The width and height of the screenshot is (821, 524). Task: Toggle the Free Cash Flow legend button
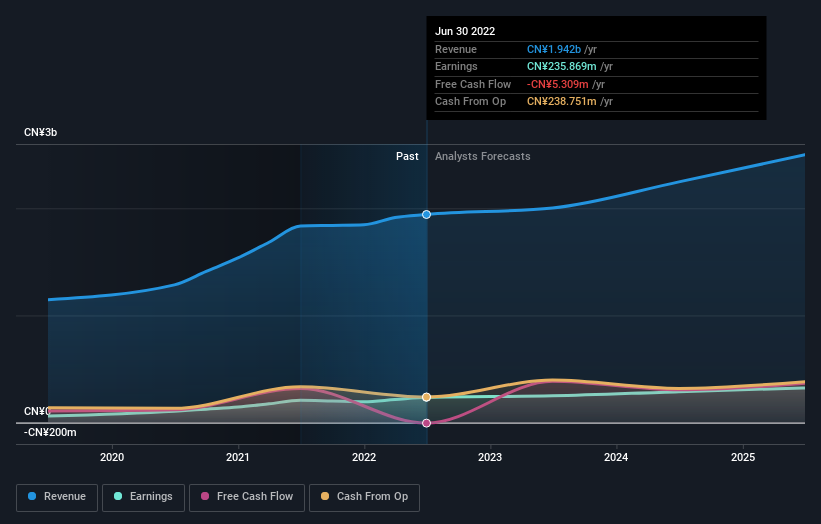tap(247, 497)
